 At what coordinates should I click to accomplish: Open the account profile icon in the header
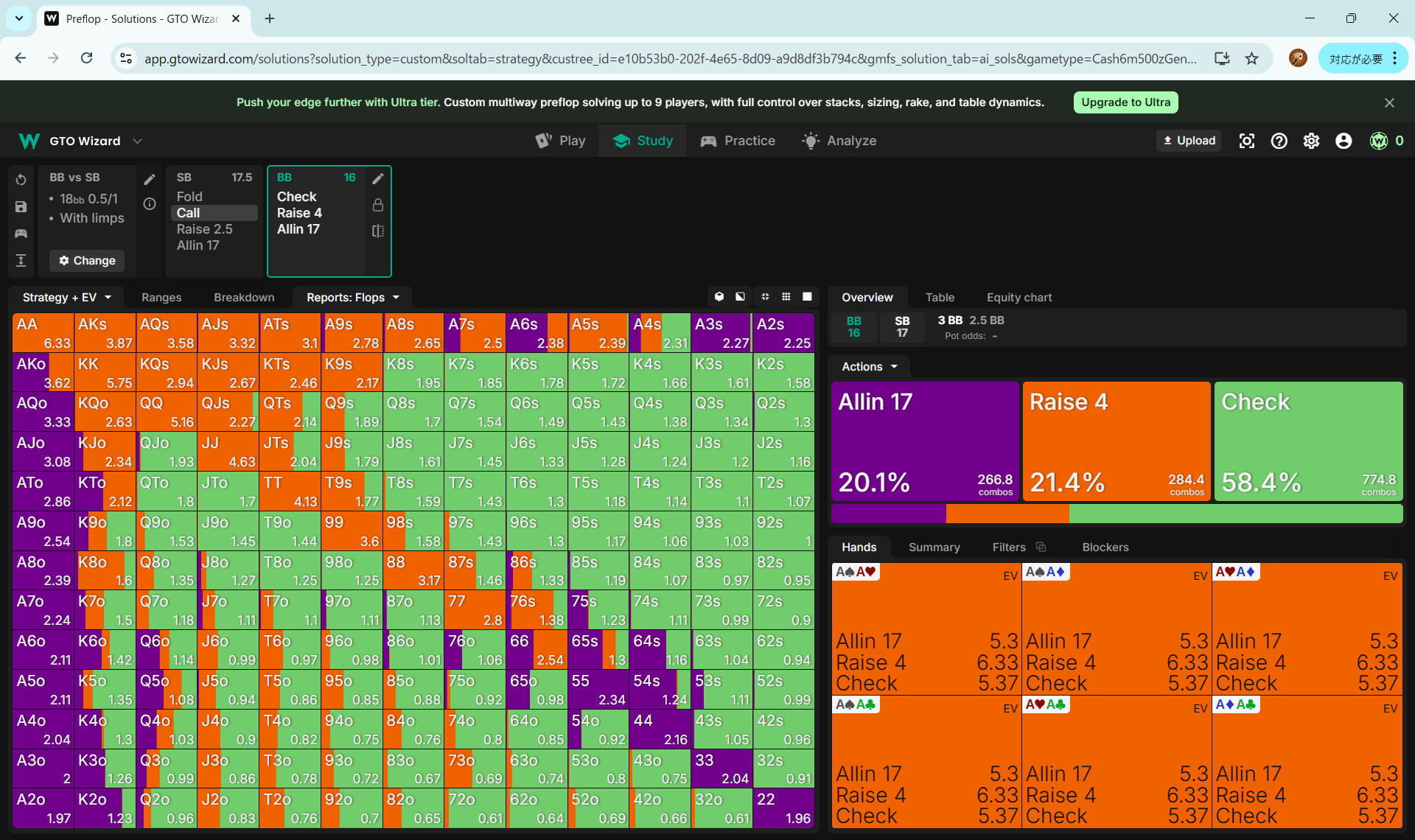pyautogui.click(x=1344, y=141)
